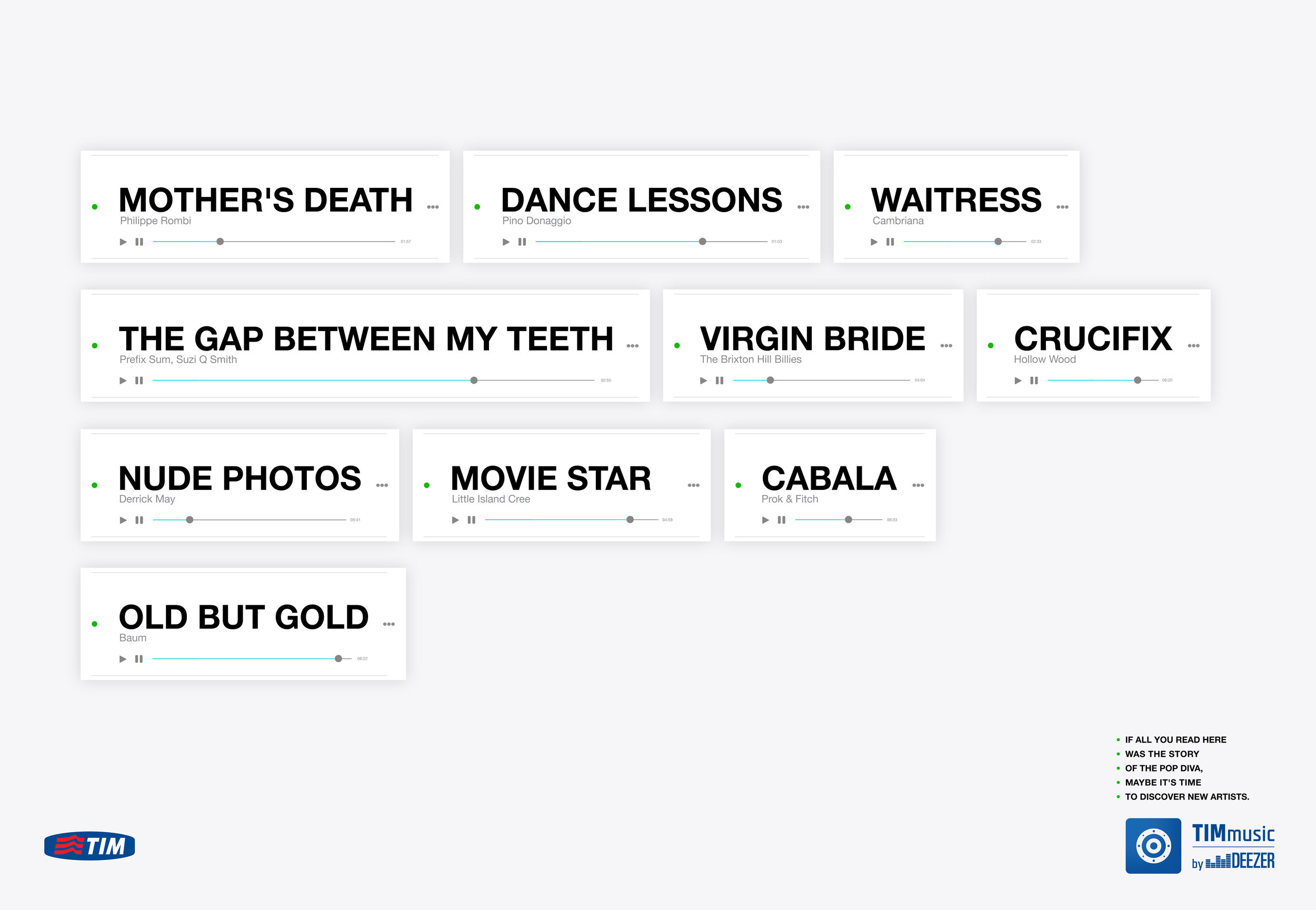Open more options for Mother's Death
Image resolution: width=1316 pixels, height=910 pixels.
coord(433,207)
